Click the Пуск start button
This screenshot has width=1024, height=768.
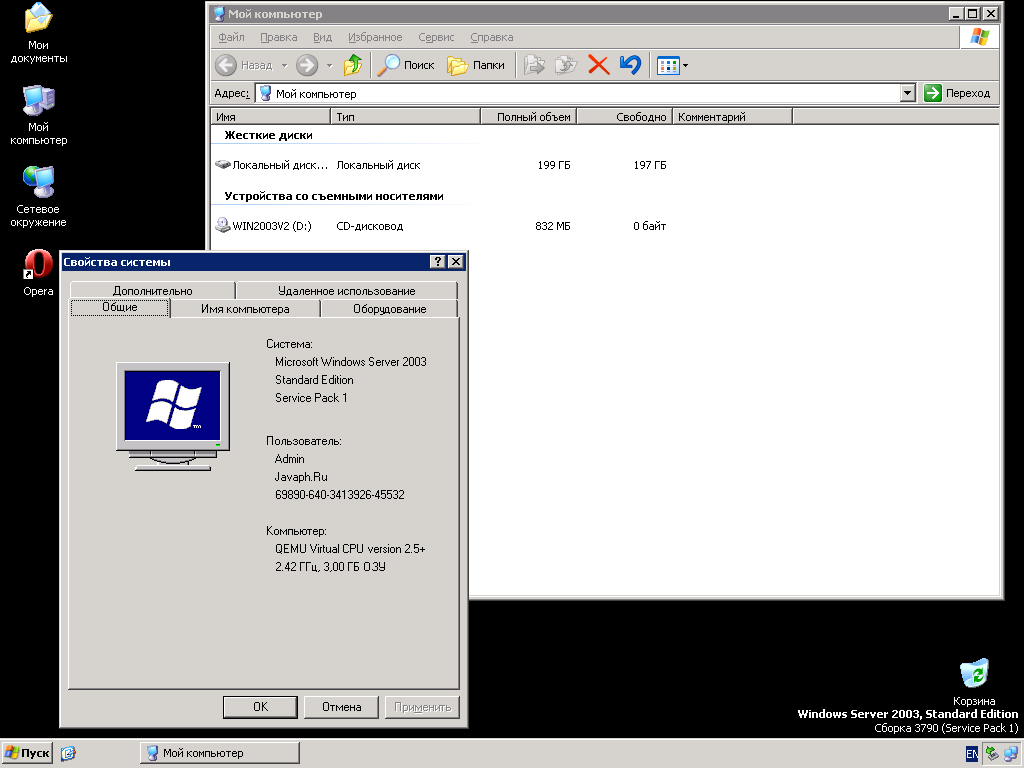[x=27, y=753]
